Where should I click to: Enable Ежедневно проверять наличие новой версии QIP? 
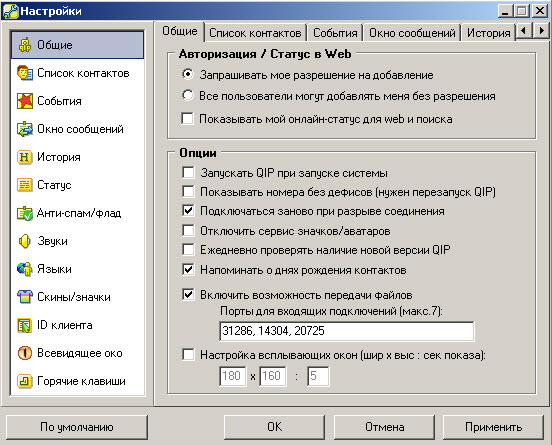point(188,250)
